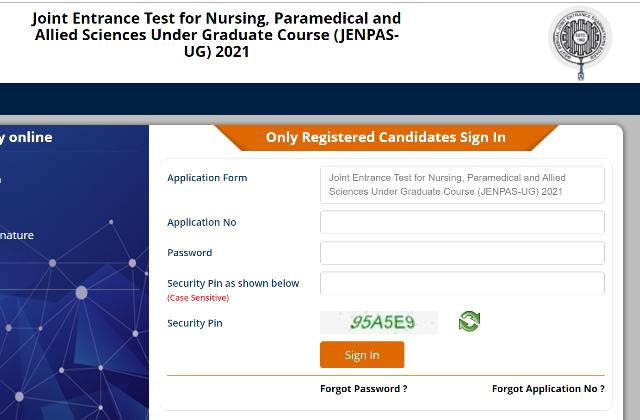Screen dimensions: 640x420
Task: Click the orange Sign In button
Action: pyautogui.click(x=362, y=355)
